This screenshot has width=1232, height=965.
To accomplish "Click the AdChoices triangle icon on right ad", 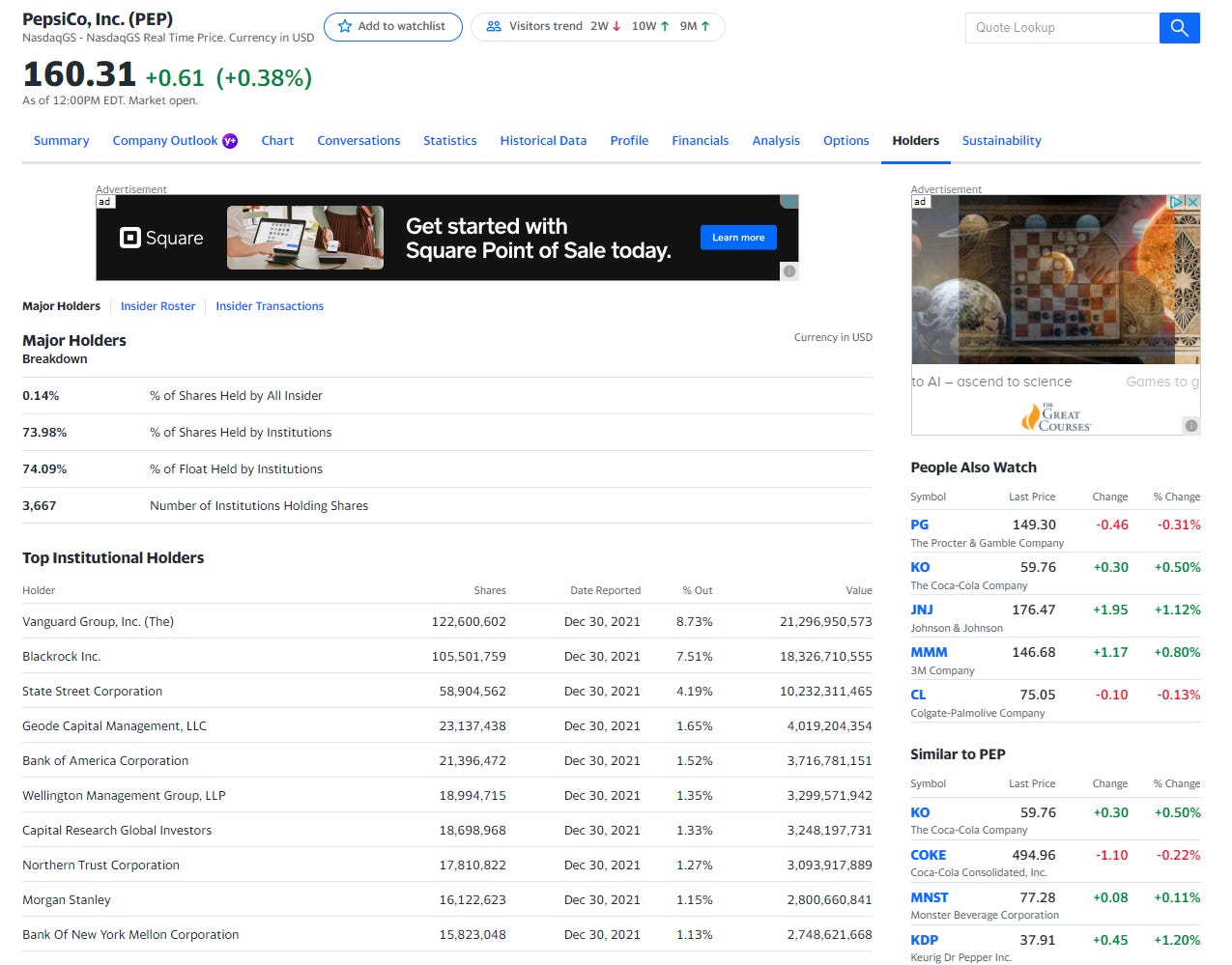I will pyautogui.click(x=1177, y=202).
